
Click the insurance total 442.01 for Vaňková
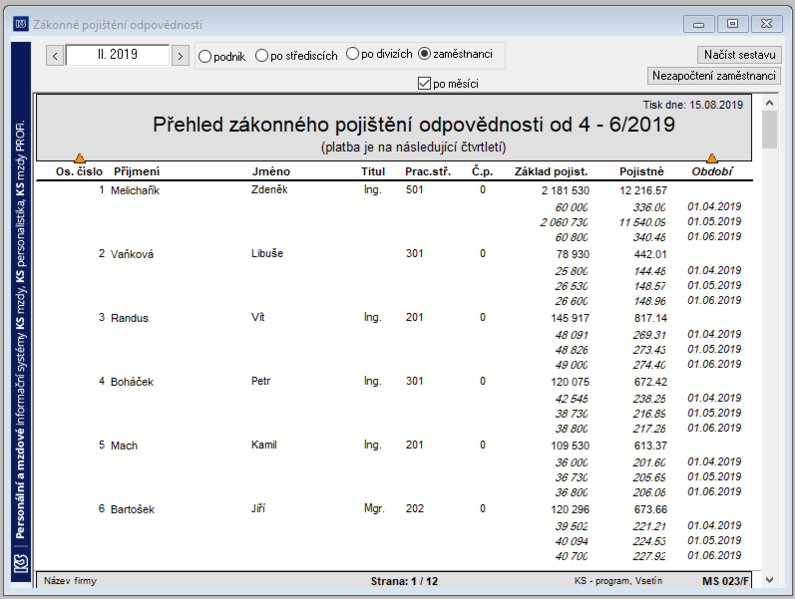tap(650, 254)
